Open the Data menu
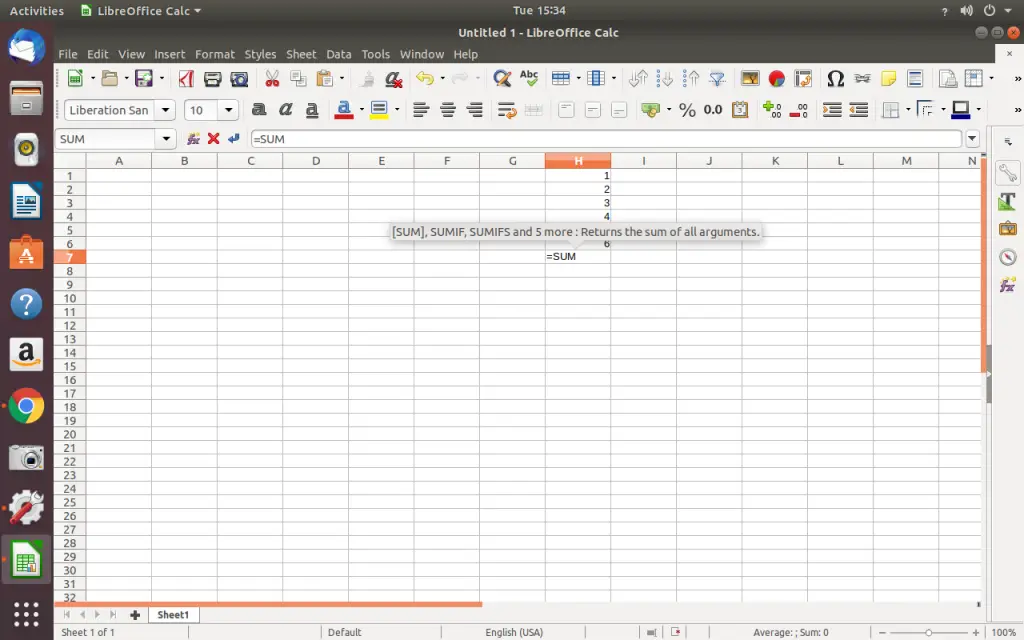 coord(338,54)
